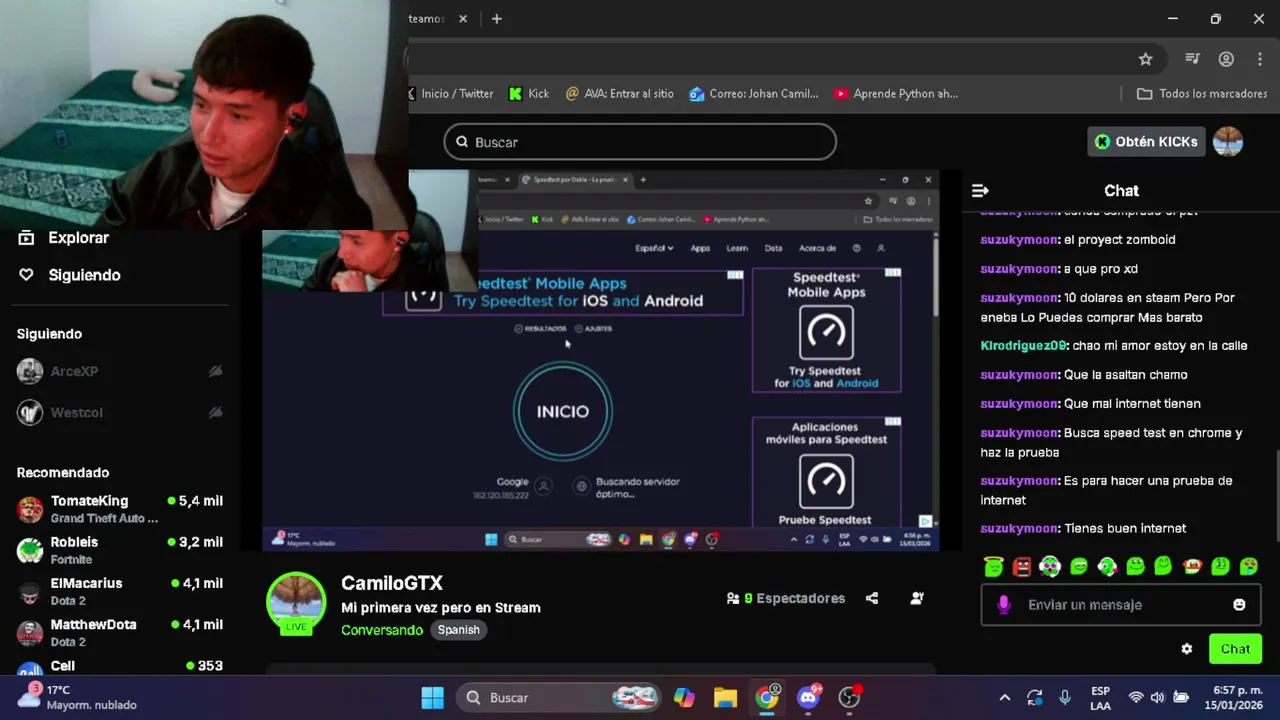The width and height of the screenshot is (1280, 720).
Task: Open recommended channel MatthewDota
Action: [120, 632]
